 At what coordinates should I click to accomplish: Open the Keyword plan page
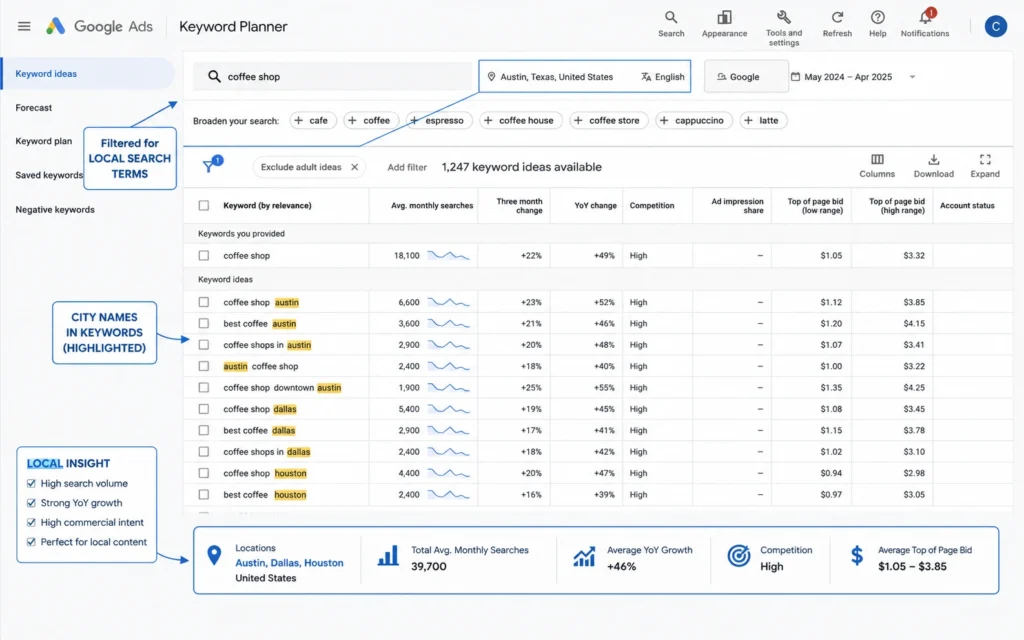point(44,141)
